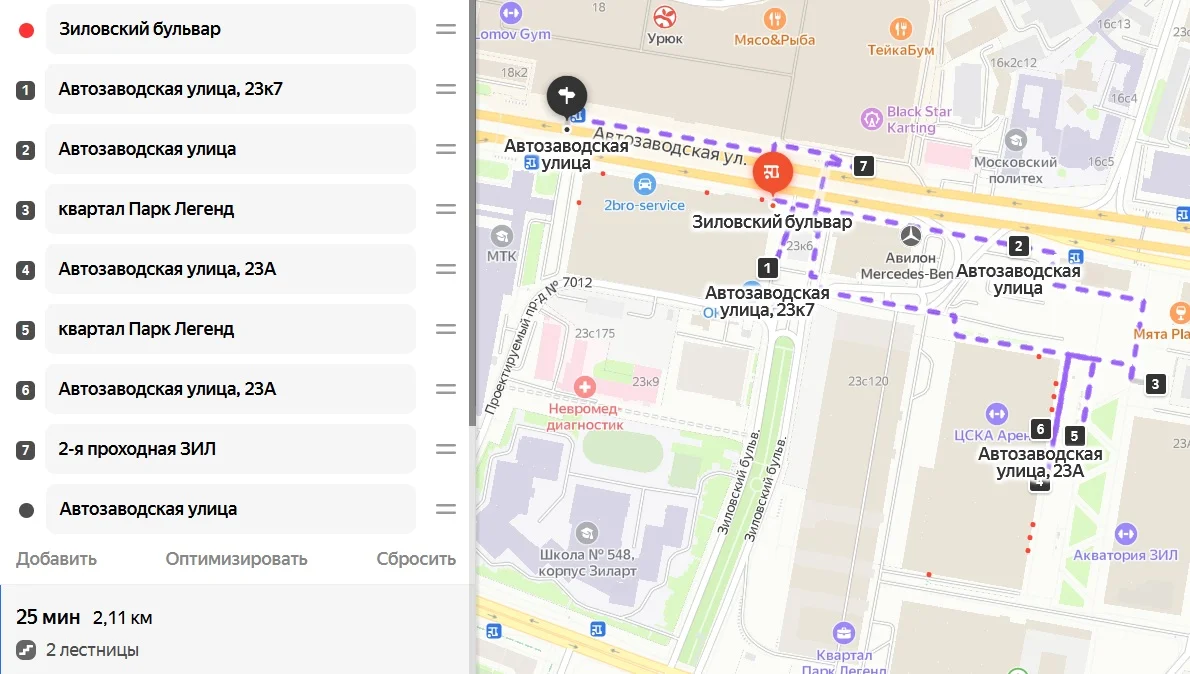
Task: Open the ТейкаБум restaurant marker
Action: point(900,29)
